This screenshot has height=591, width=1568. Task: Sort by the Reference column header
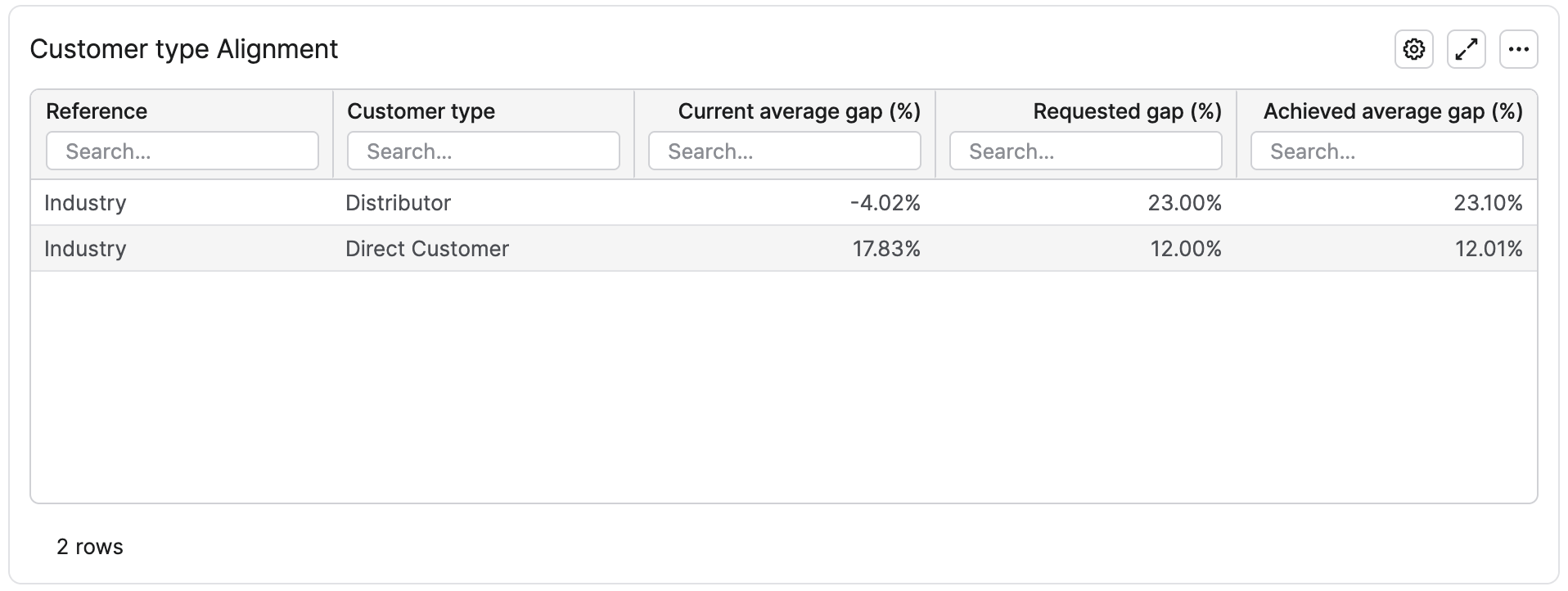coord(96,111)
